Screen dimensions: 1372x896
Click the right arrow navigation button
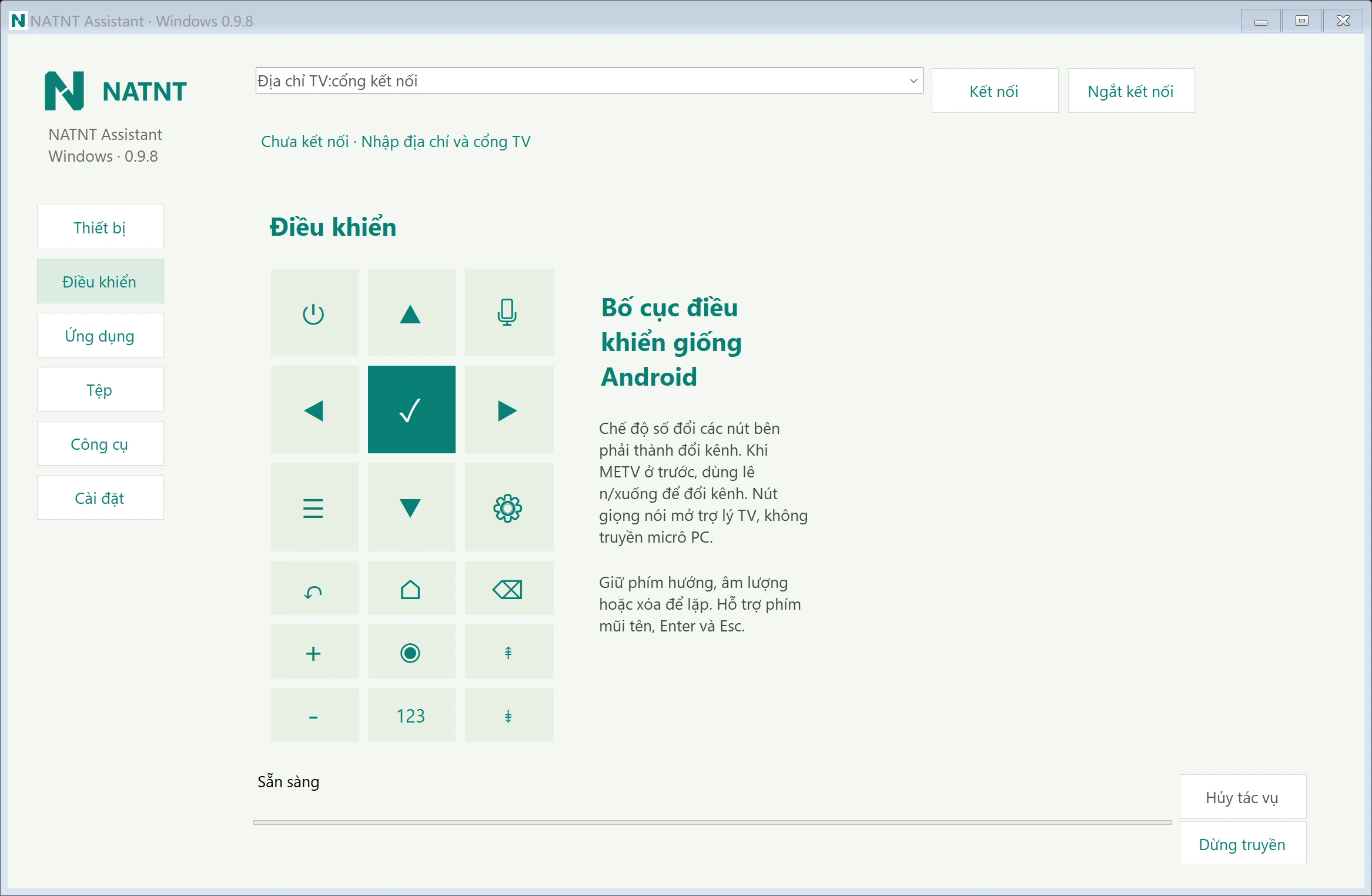click(508, 409)
